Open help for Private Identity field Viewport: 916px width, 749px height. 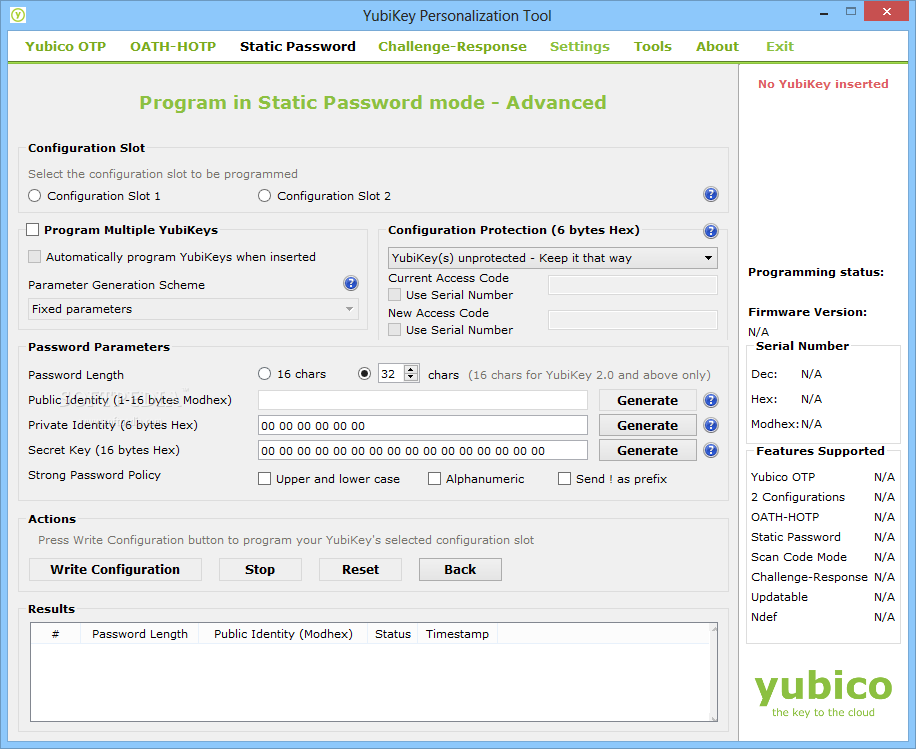click(x=710, y=425)
